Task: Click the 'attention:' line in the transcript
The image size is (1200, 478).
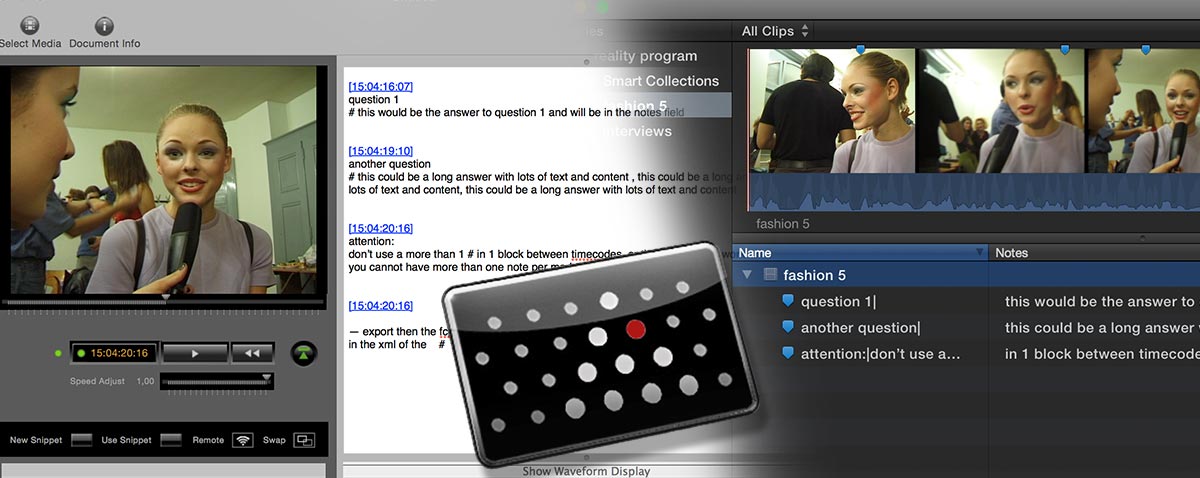Action: [x=371, y=241]
